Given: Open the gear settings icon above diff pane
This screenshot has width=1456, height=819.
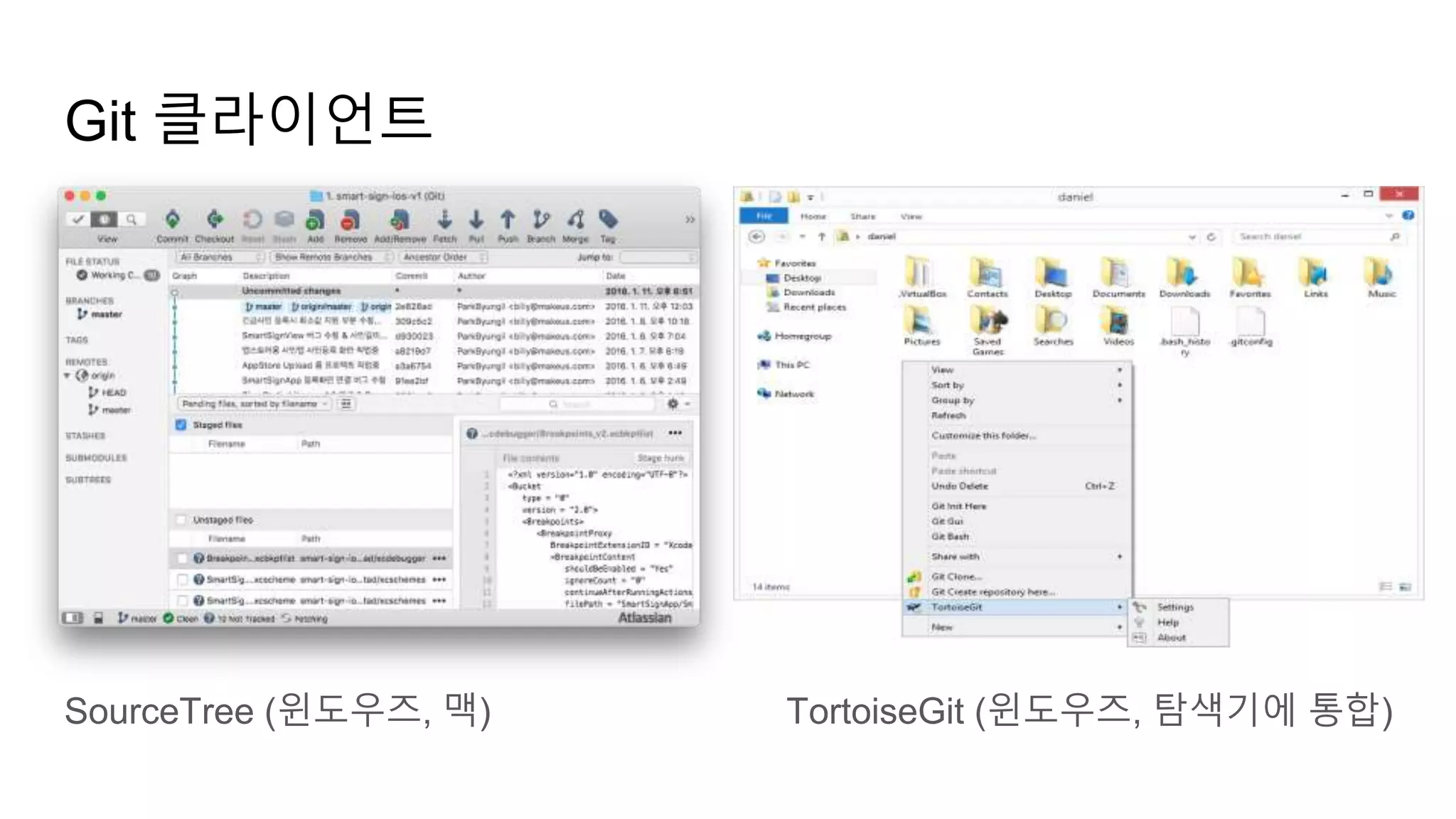Looking at the screenshot, I should pos(673,404).
